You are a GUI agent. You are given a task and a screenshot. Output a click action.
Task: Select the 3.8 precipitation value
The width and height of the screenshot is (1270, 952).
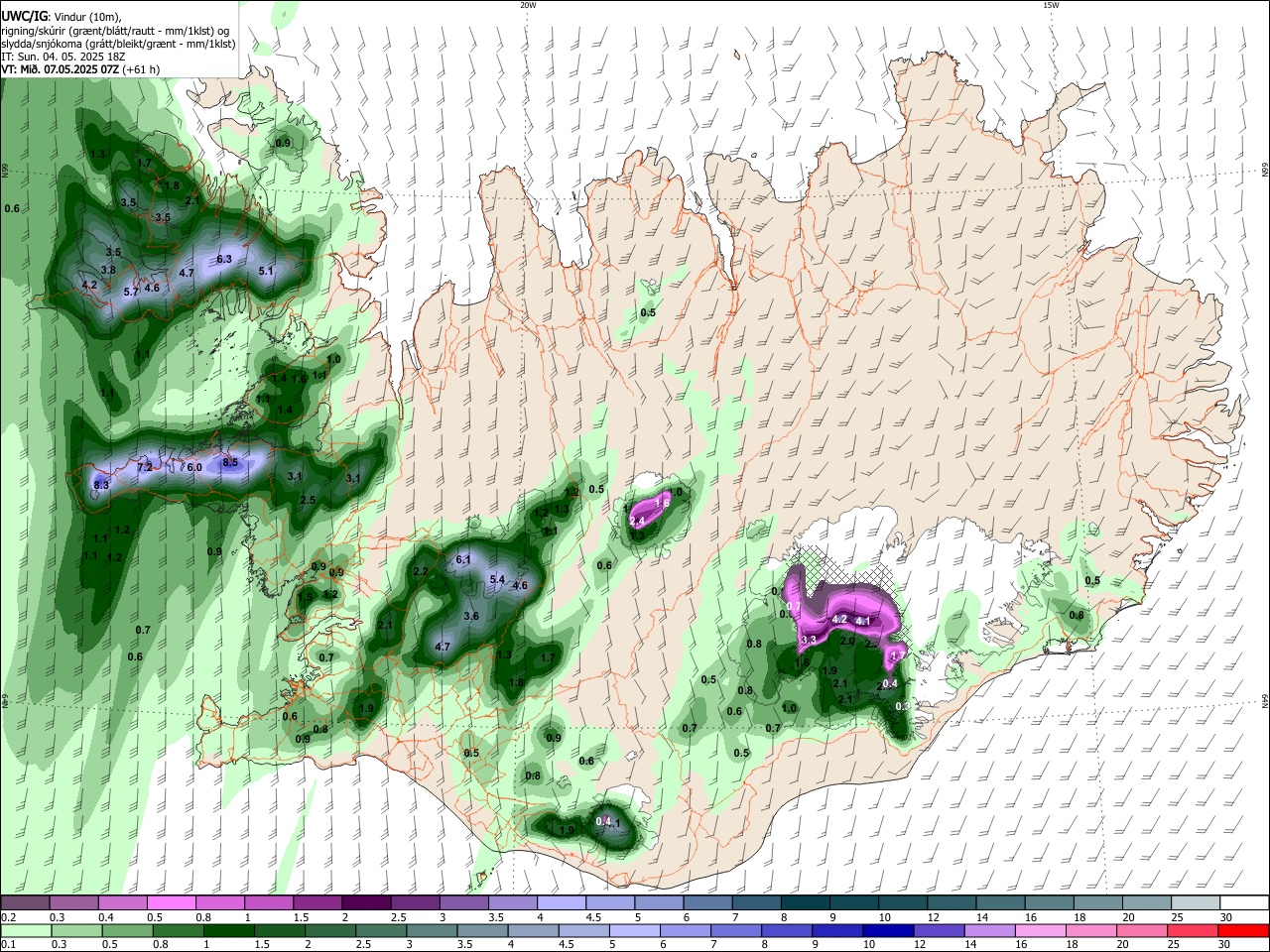click(109, 270)
